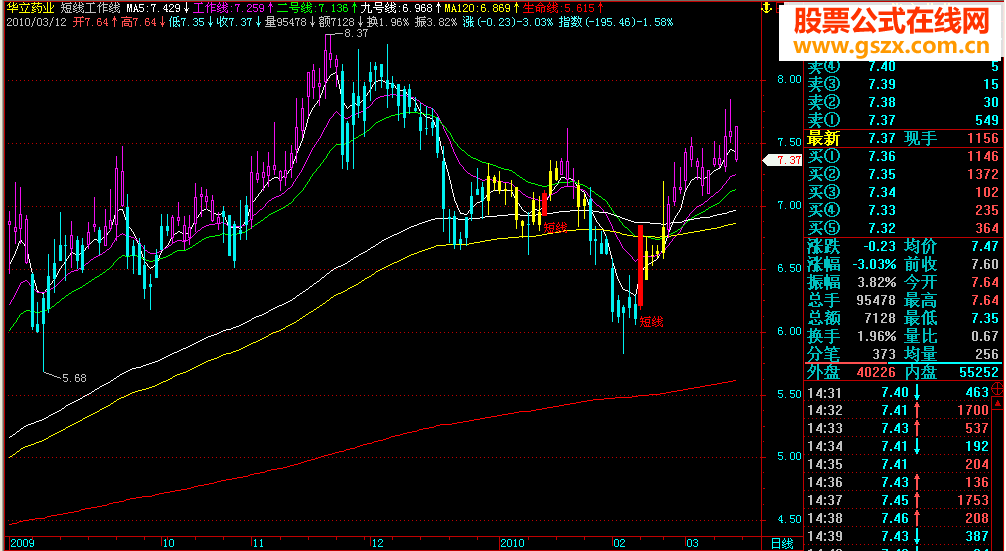Click the 8.37 high price marker
The height and width of the screenshot is (551, 1006).
pos(355,33)
